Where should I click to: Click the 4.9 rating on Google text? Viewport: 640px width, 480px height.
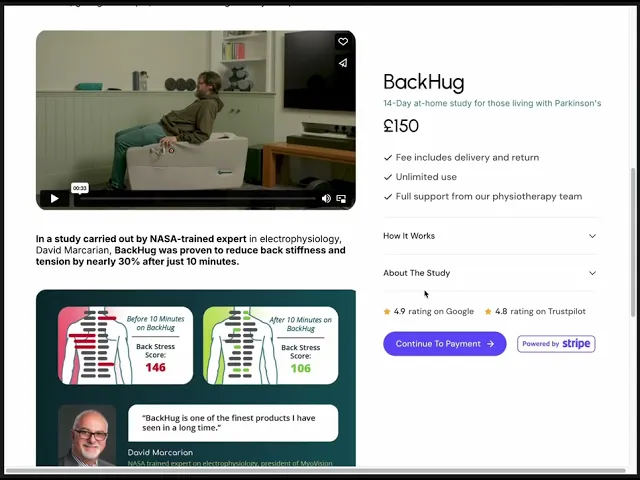433,311
